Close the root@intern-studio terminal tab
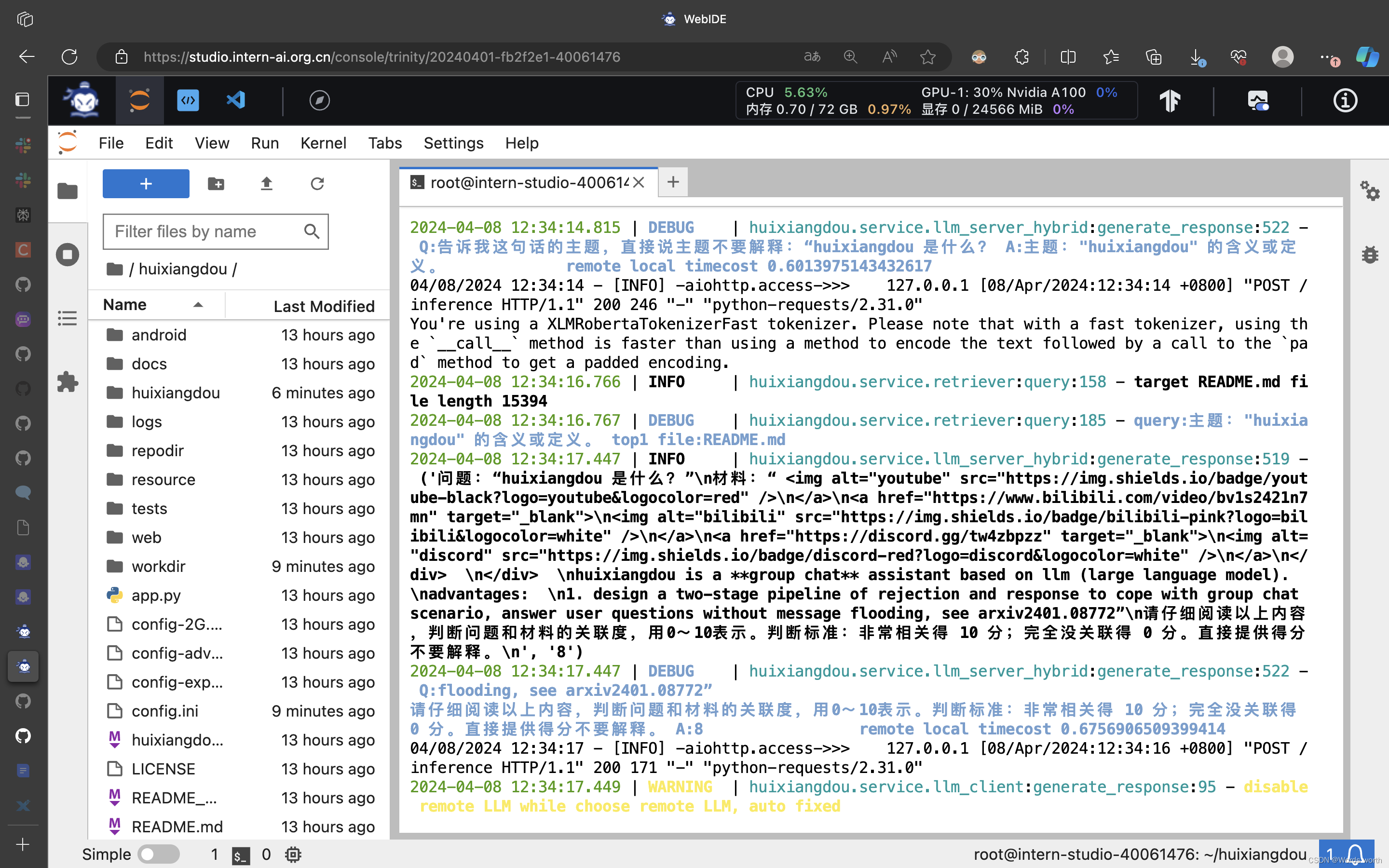1389x868 pixels. pyautogui.click(x=639, y=183)
